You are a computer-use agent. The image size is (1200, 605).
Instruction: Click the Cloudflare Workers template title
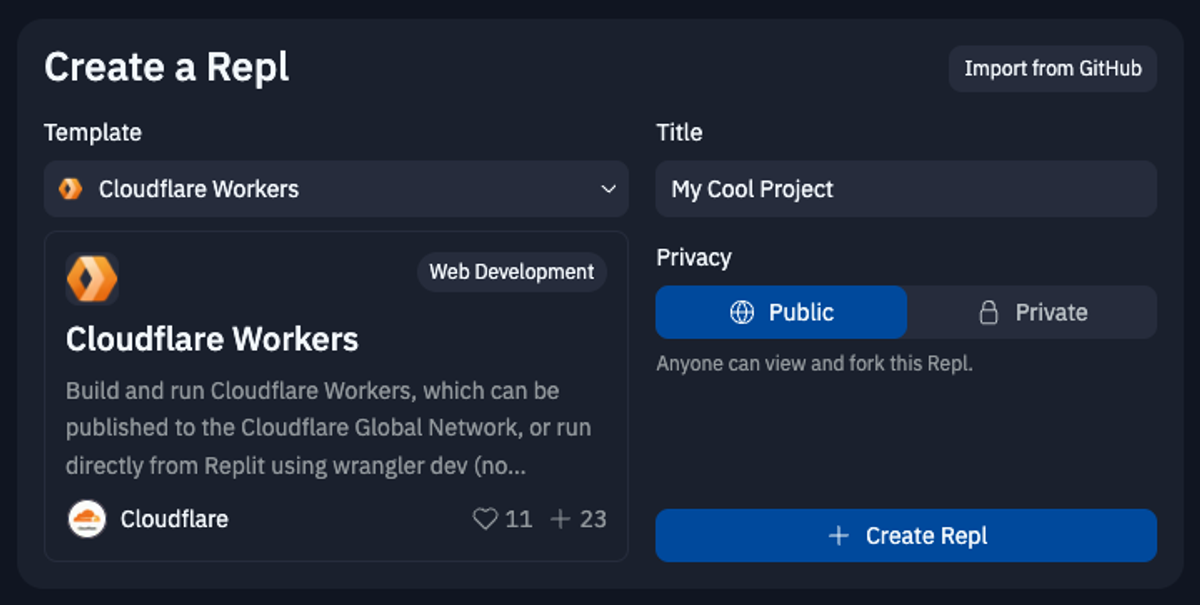click(x=211, y=339)
